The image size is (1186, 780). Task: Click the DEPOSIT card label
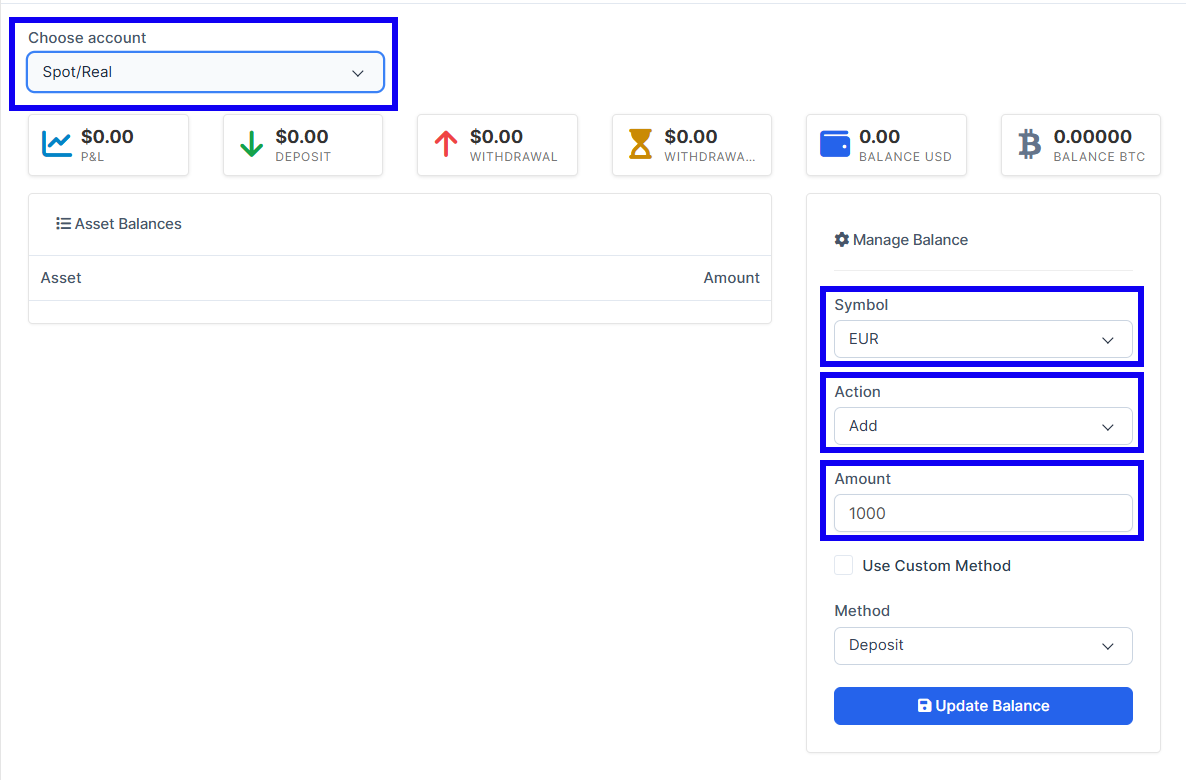pos(303,157)
